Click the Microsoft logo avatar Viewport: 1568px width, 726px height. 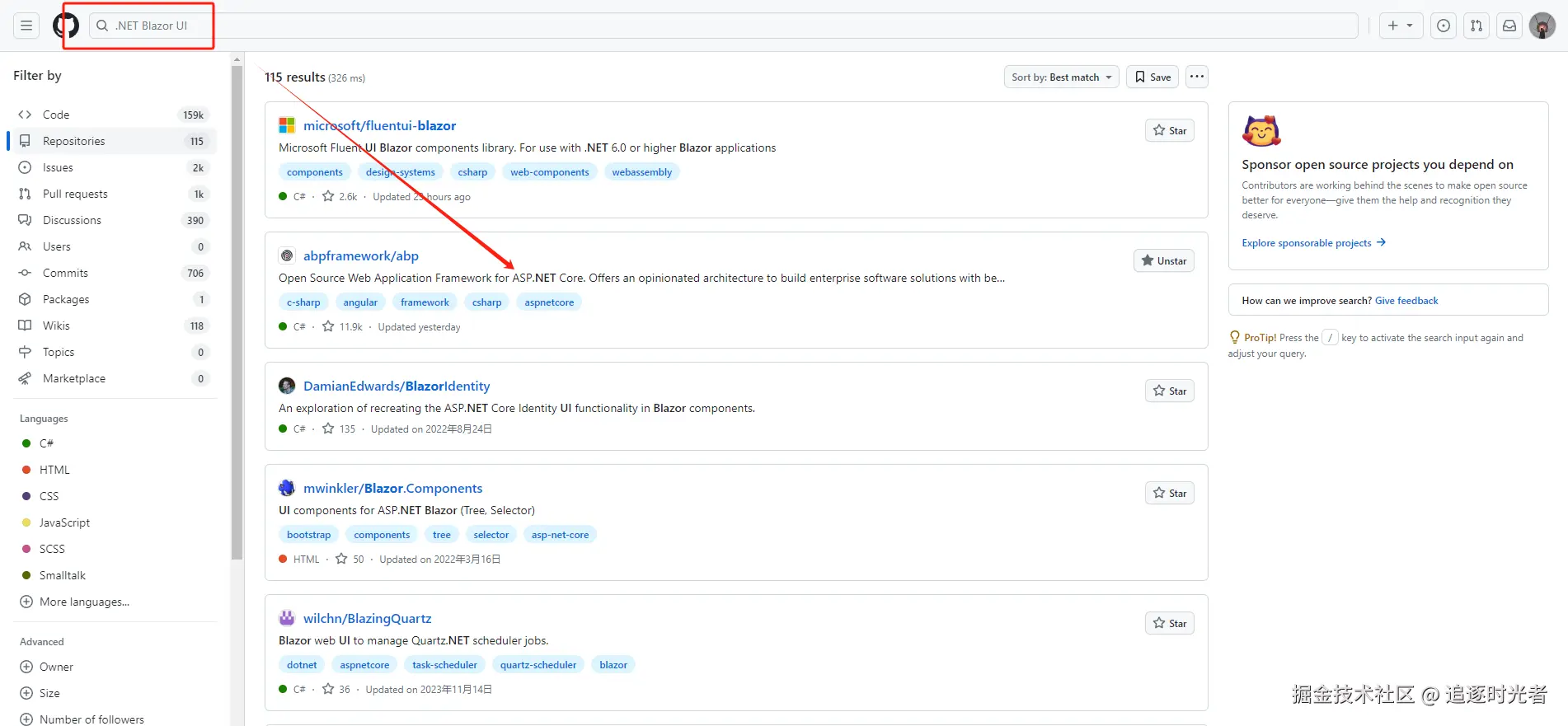pos(287,125)
